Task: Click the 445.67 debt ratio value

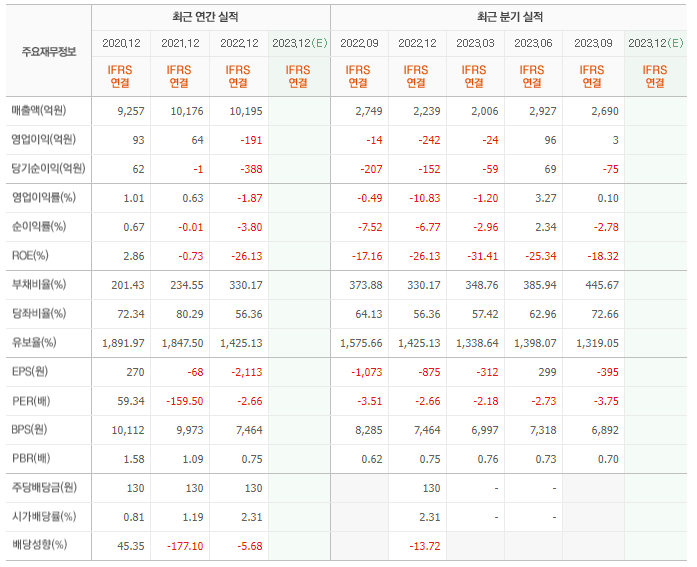Action: (x=602, y=285)
